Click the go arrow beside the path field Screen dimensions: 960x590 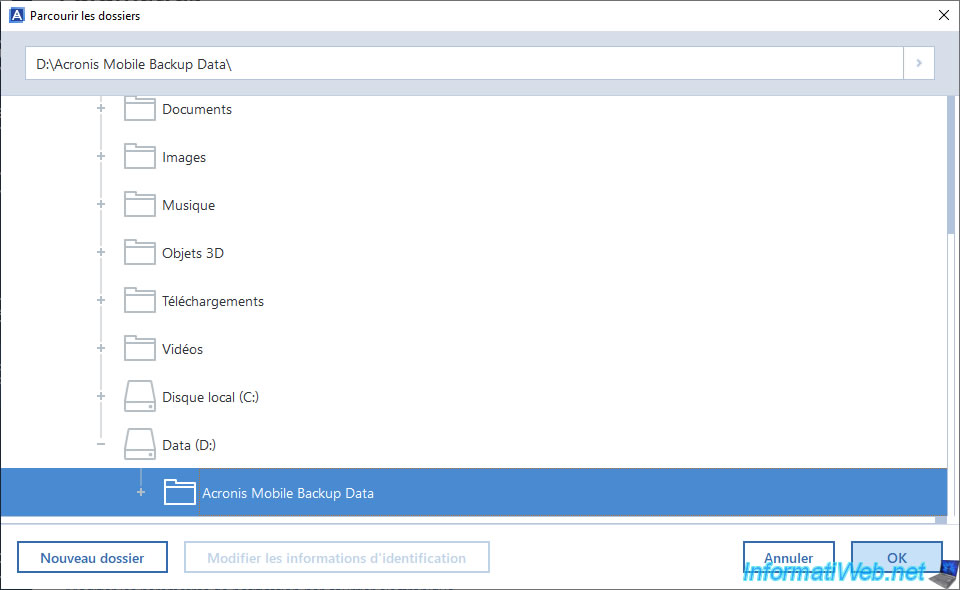tap(919, 63)
